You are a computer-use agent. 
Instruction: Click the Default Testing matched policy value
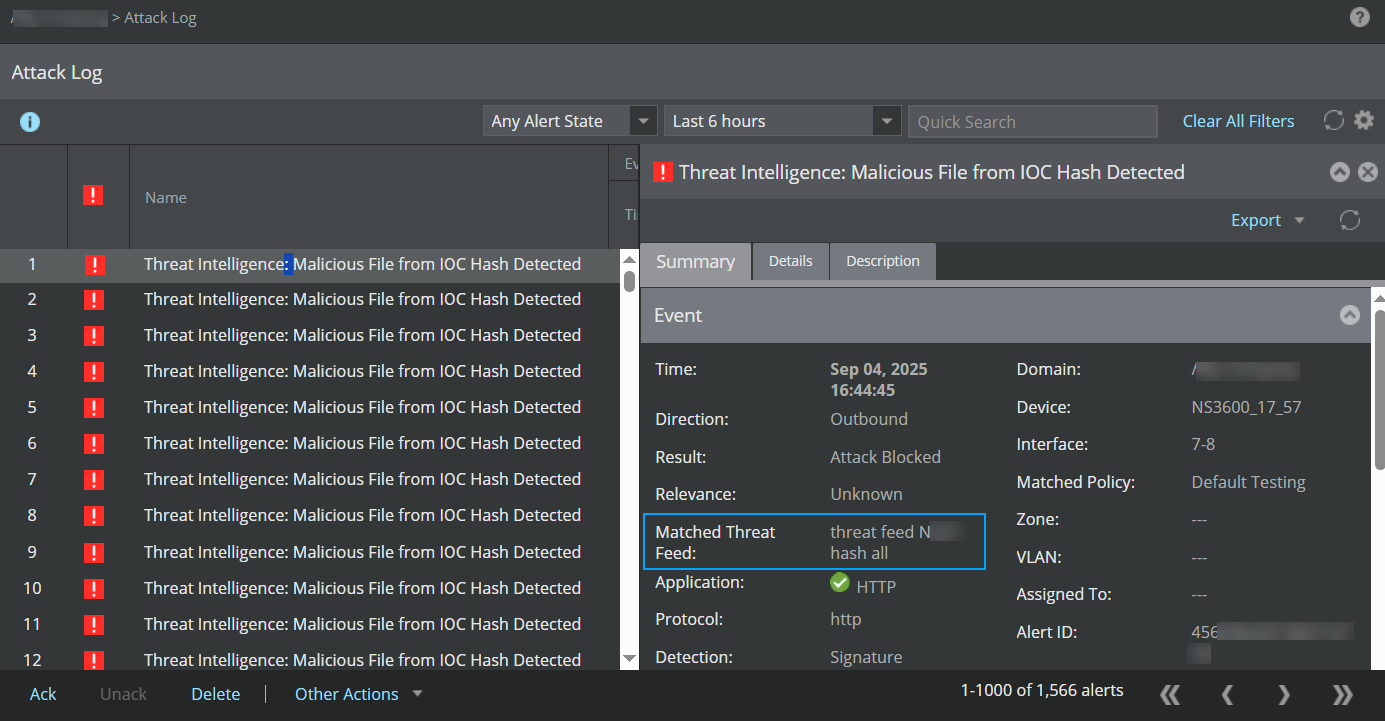click(1248, 482)
